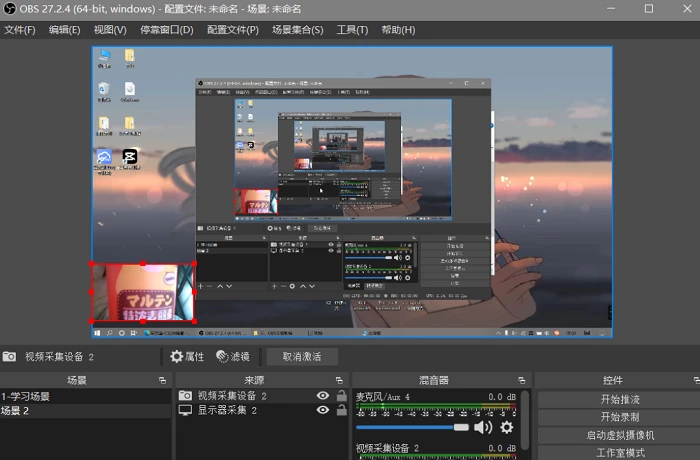This screenshot has width=700, height=460.
Task: Click the red-outlined camera source in the preview
Action: tap(143, 293)
